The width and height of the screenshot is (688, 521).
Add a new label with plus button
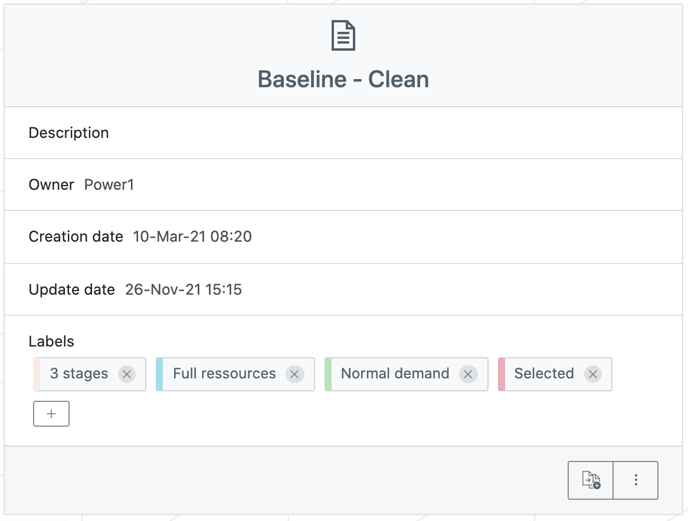click(51, 413)
